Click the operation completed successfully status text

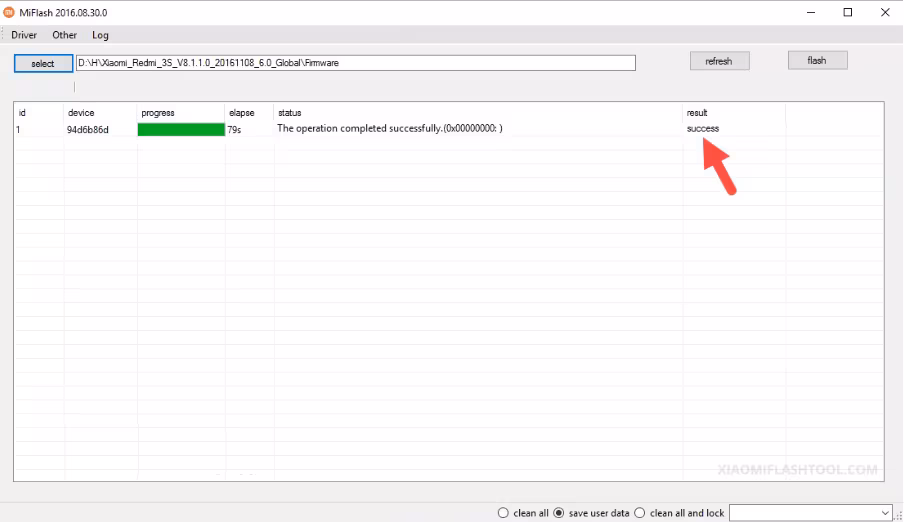(390, 129)
